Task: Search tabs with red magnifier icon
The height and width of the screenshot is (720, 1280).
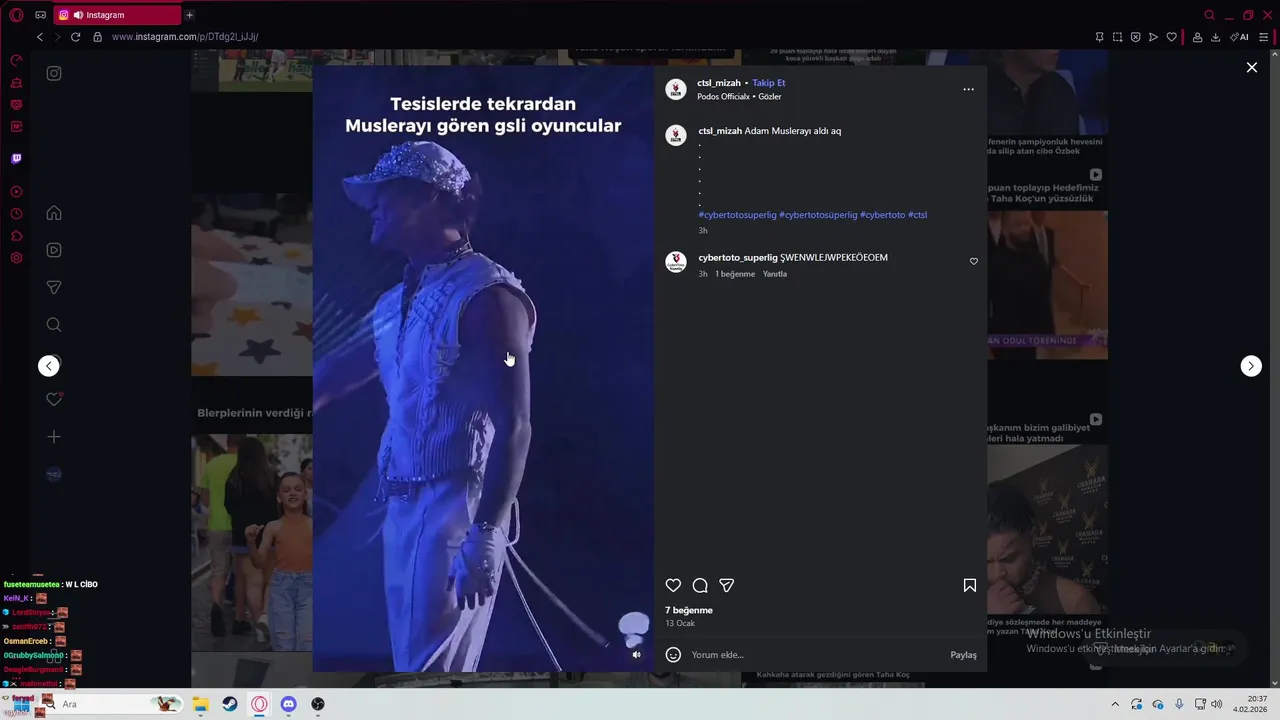Action: click(1209, 15)
